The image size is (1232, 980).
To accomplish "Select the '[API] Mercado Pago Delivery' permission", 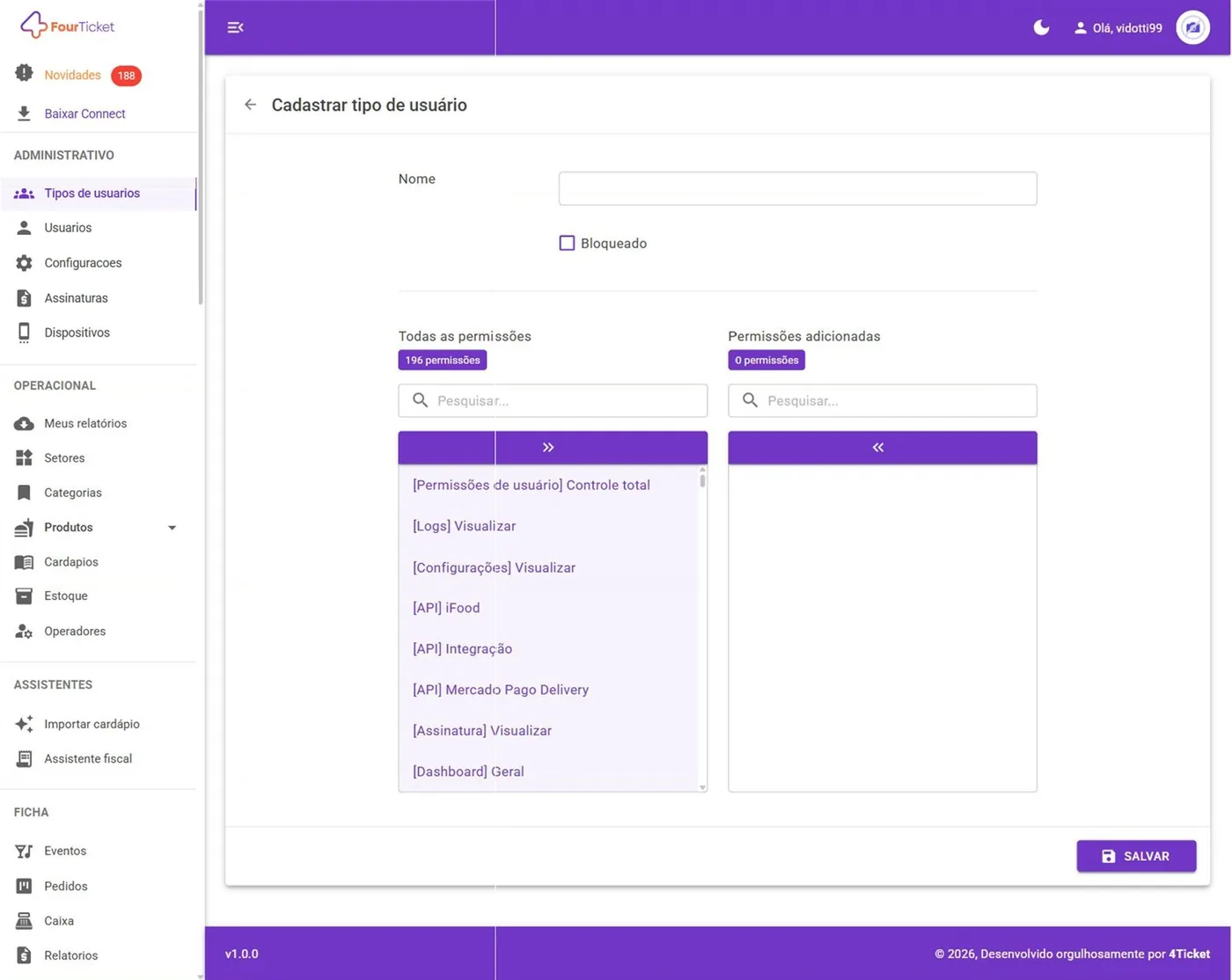I will tap(501, 690).
